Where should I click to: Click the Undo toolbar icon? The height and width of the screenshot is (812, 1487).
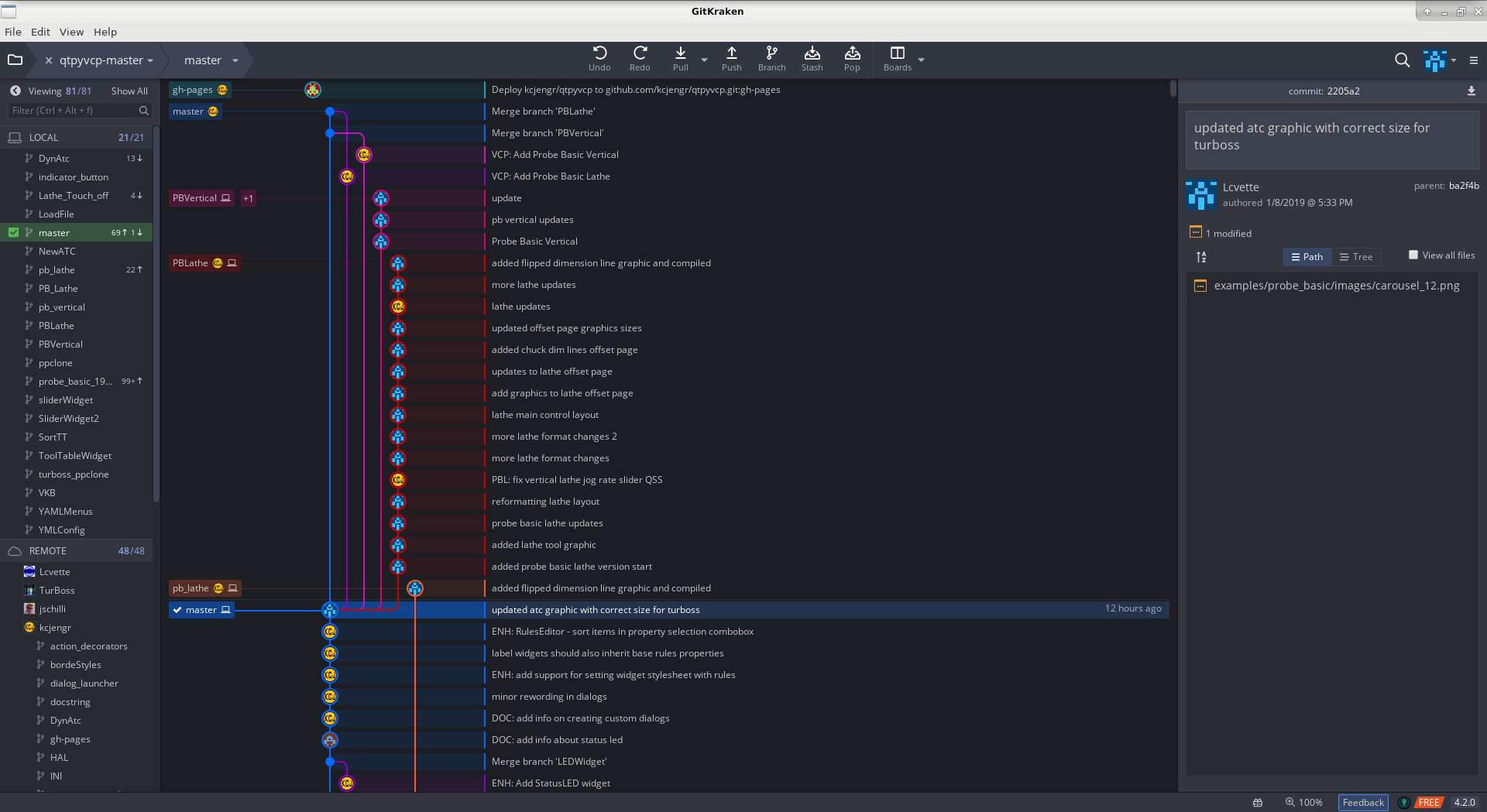click(x=599, y=58)
